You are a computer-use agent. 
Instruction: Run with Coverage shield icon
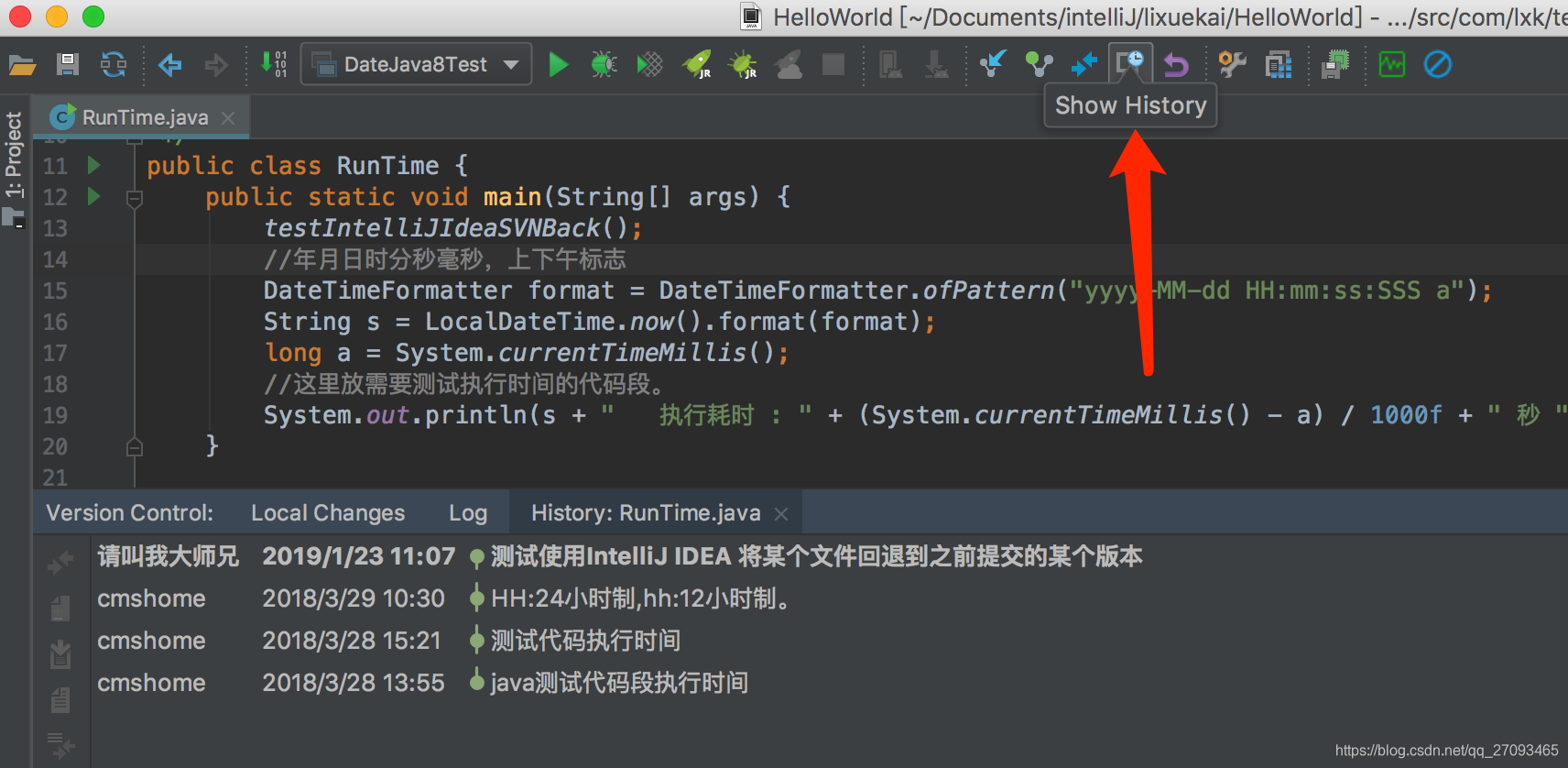tap(649, 65)
